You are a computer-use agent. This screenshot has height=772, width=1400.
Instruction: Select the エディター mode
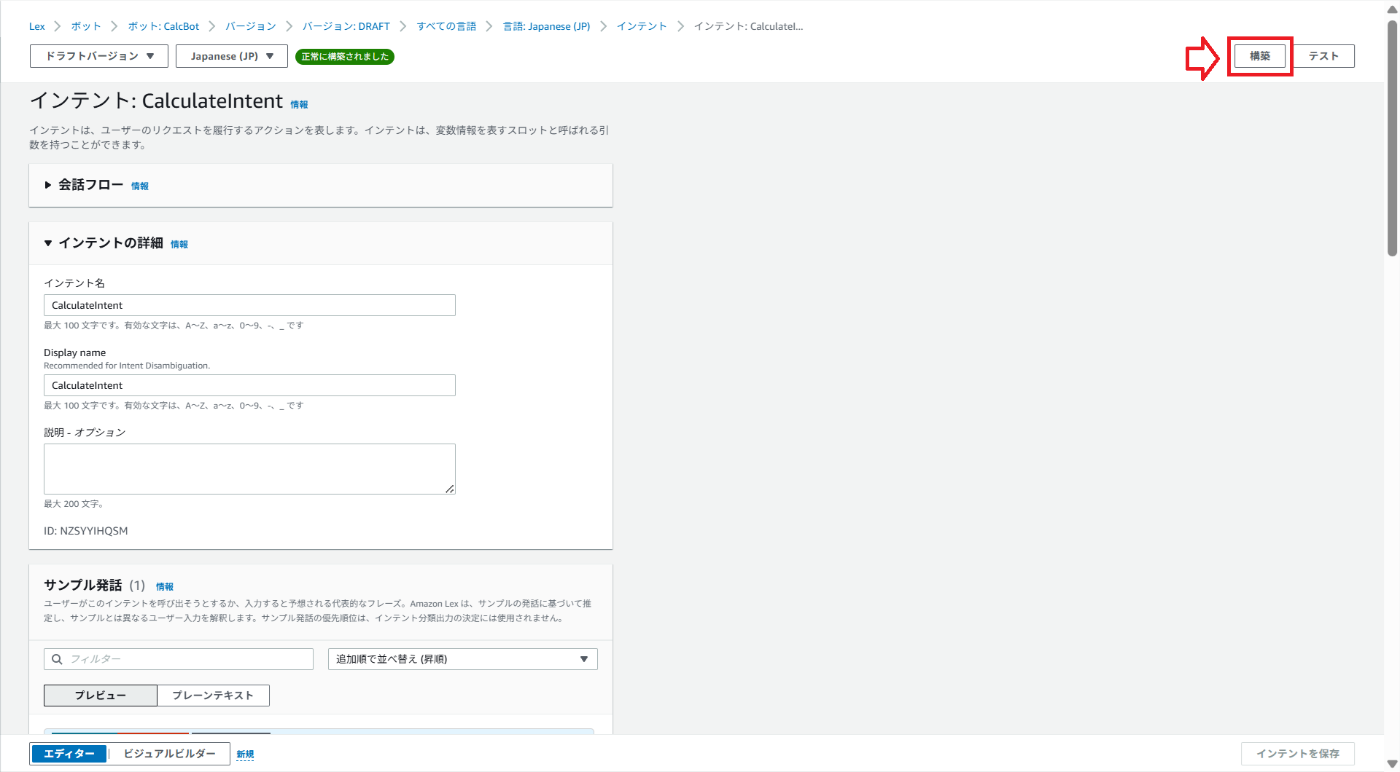[x=69, y=754]
